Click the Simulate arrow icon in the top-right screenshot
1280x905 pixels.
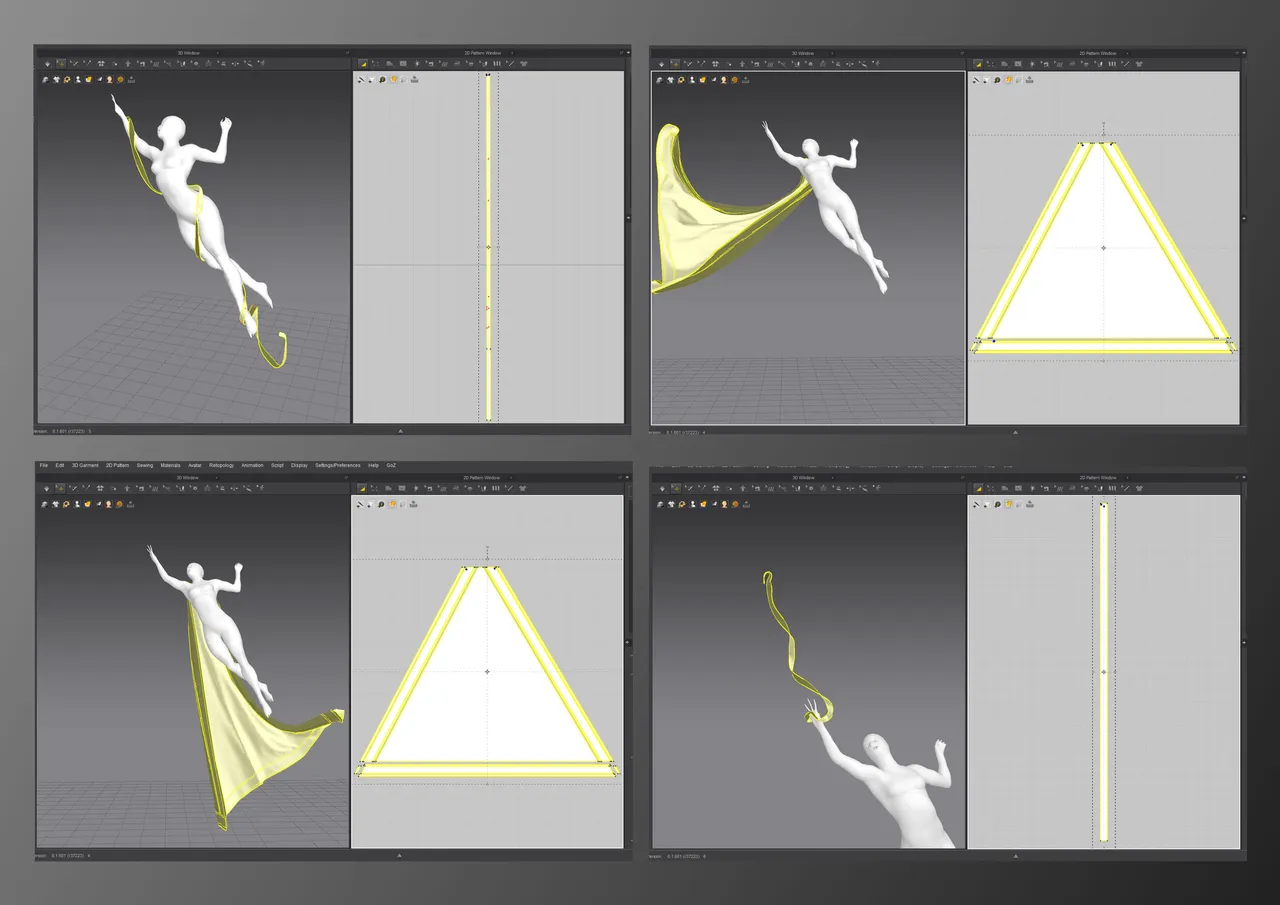(x=662, y=63)
